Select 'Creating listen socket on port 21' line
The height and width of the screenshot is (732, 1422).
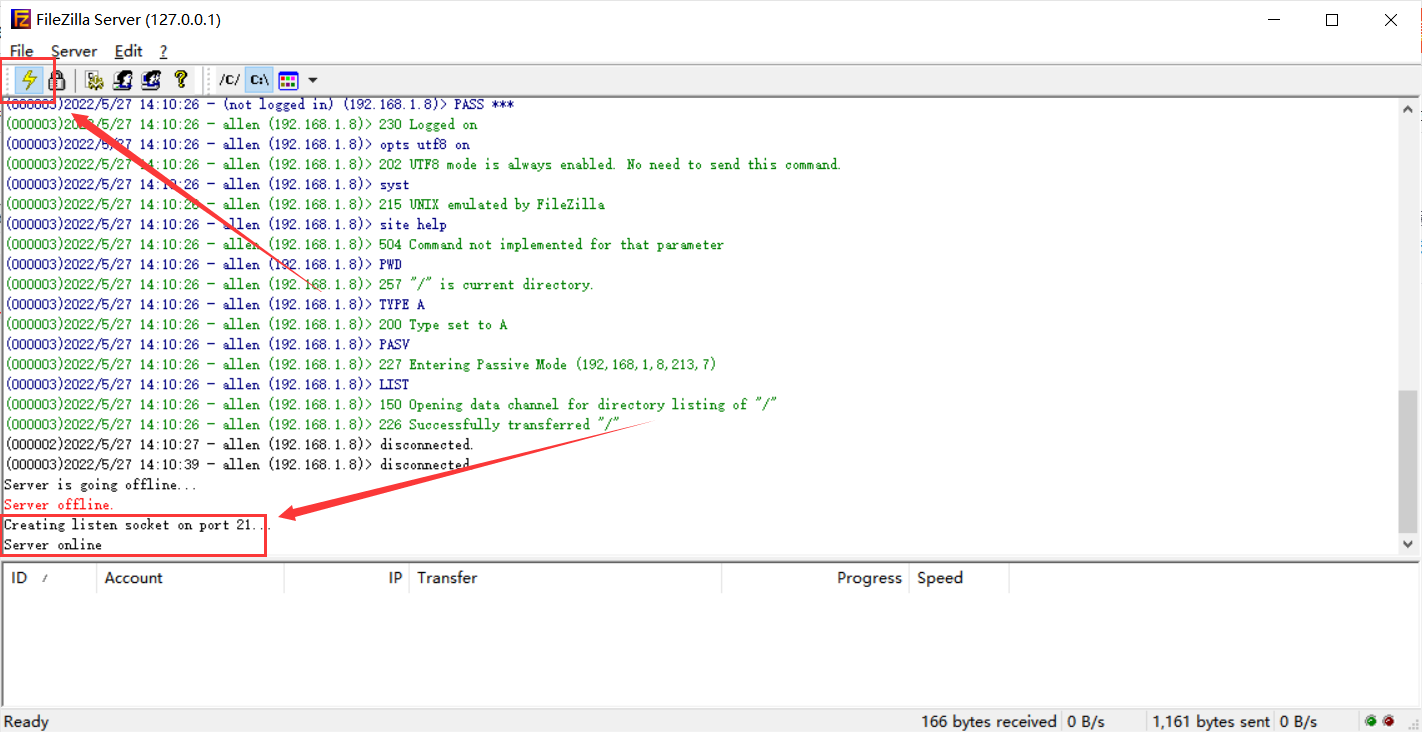pyautogui.click(x=137, y=524)
